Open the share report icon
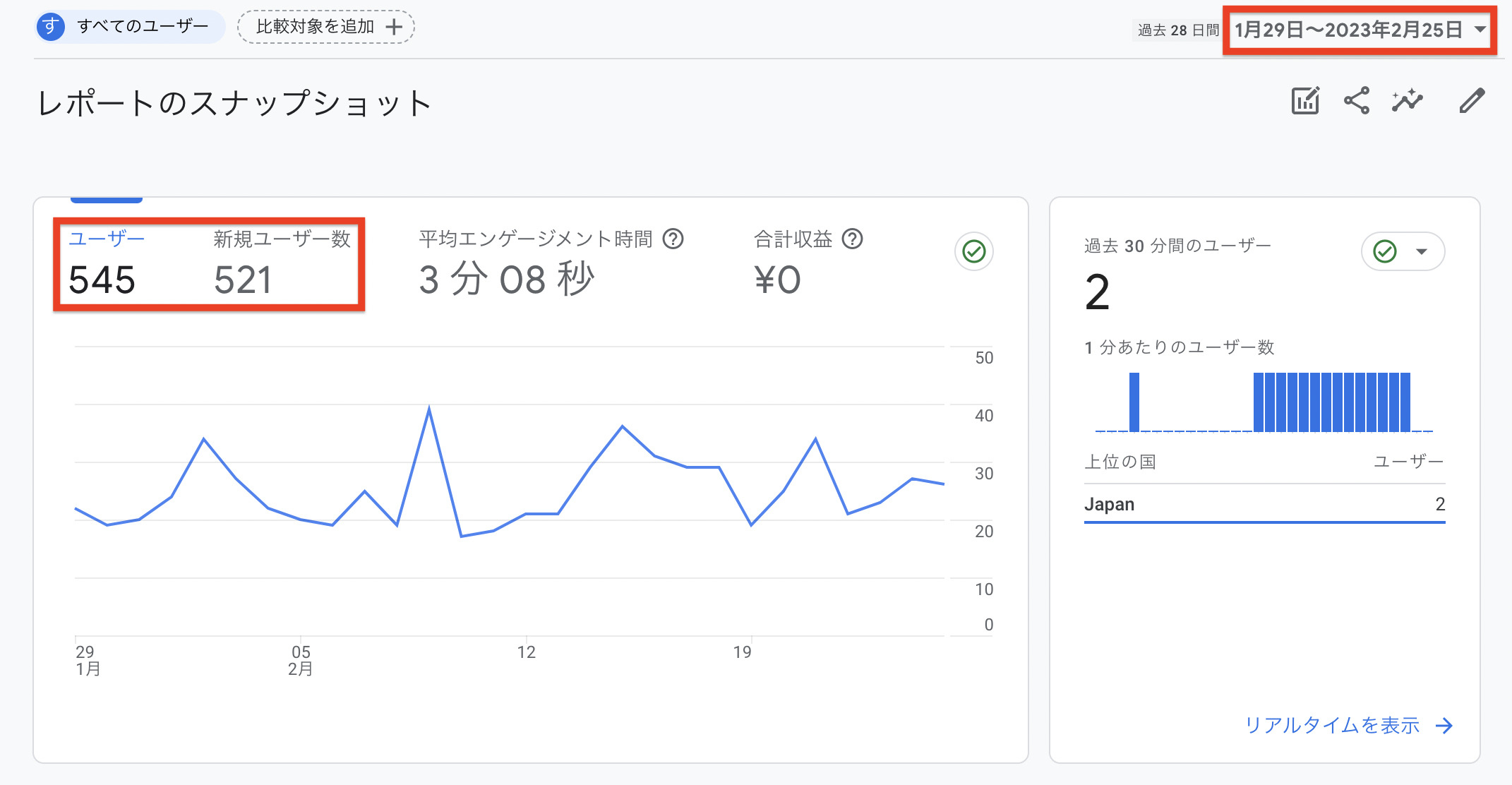The width and height of the screenshot is (1512, 785). (x=1356, y=101)
